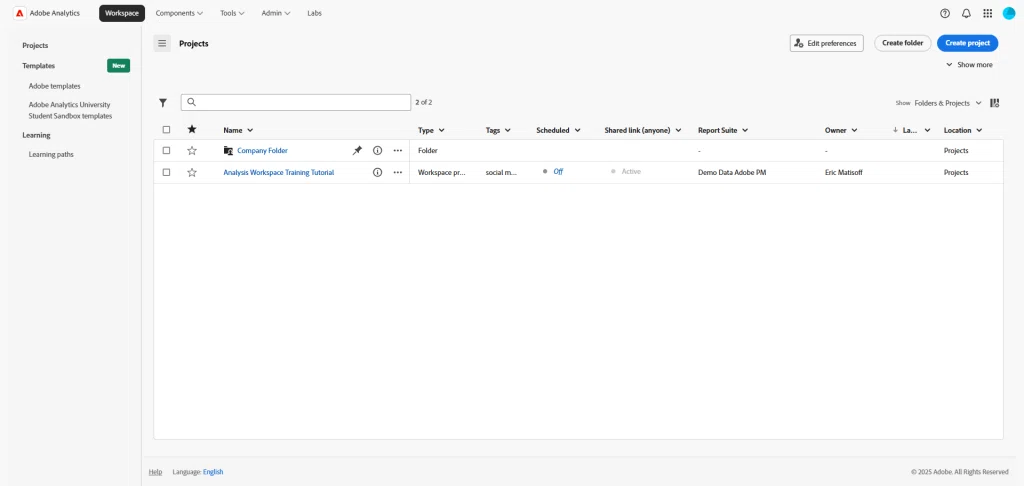Viewport: 1024px width, 486px height.
Task: Check the Company Folder row checkbox
Action: 166,150
